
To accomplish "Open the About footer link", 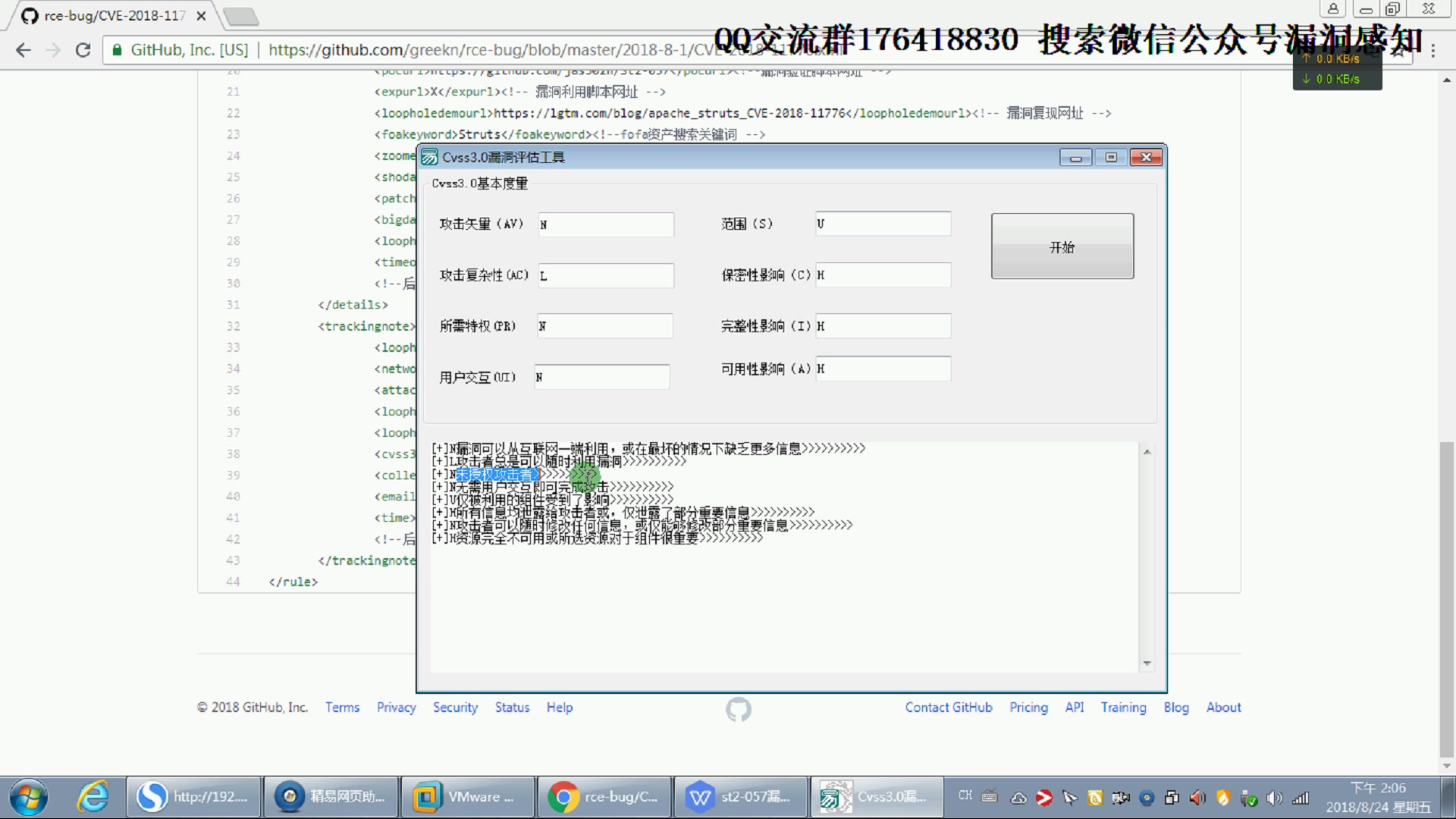I will point(1223,707).
